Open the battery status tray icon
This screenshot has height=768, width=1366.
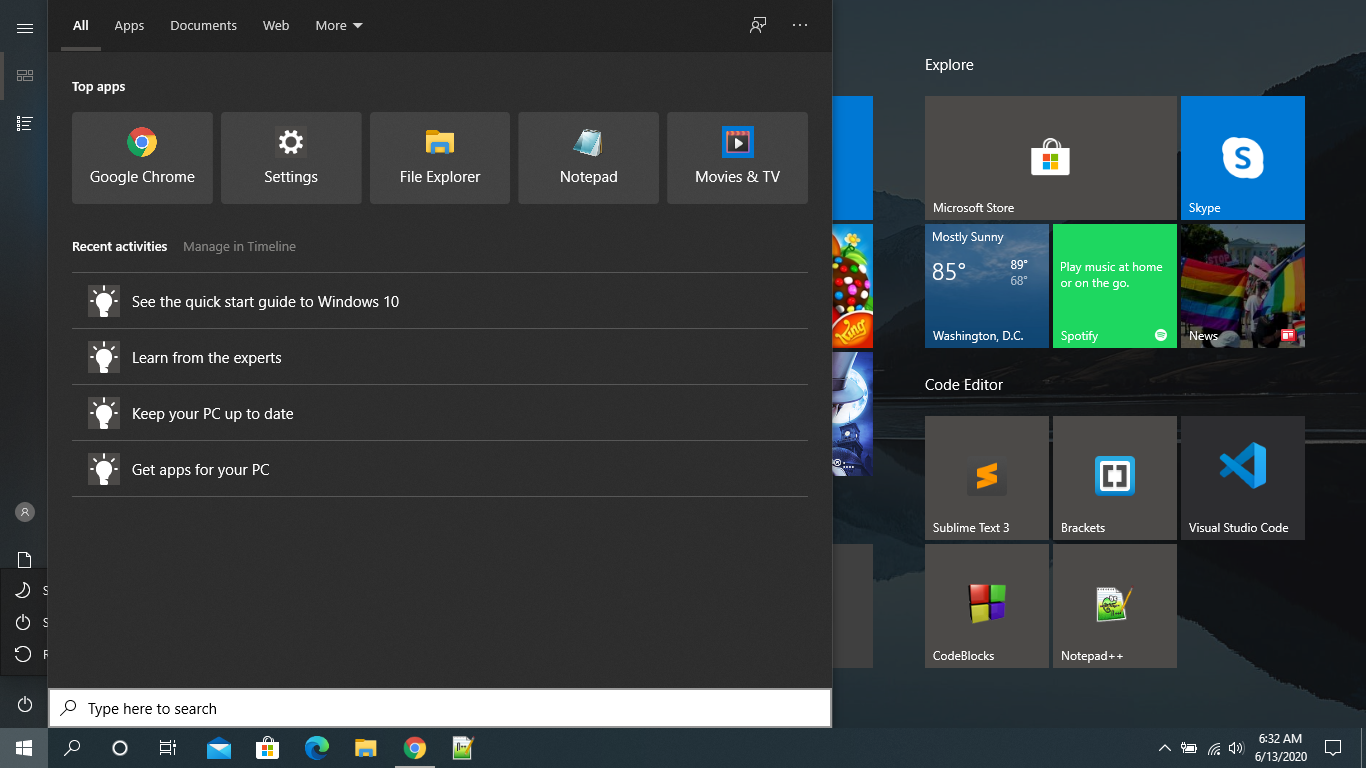(1189, 748)
